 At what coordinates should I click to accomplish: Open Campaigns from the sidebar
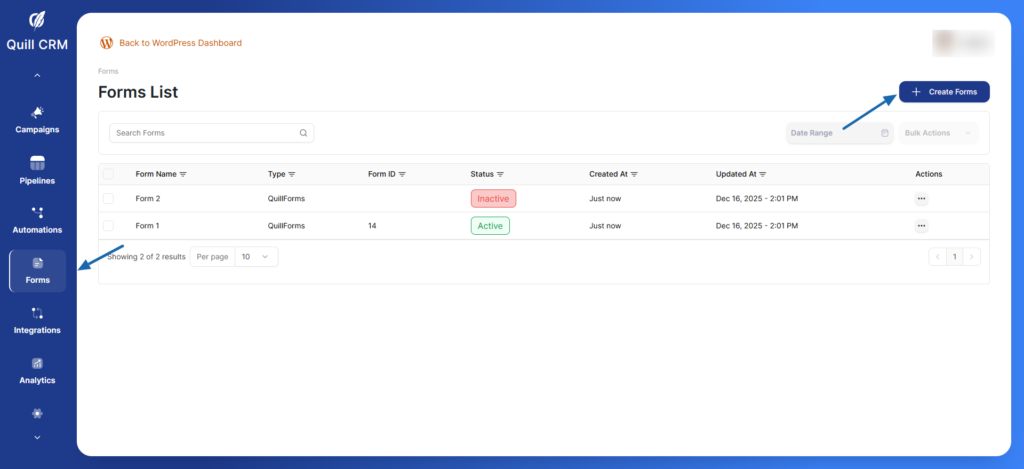[37, 119]
